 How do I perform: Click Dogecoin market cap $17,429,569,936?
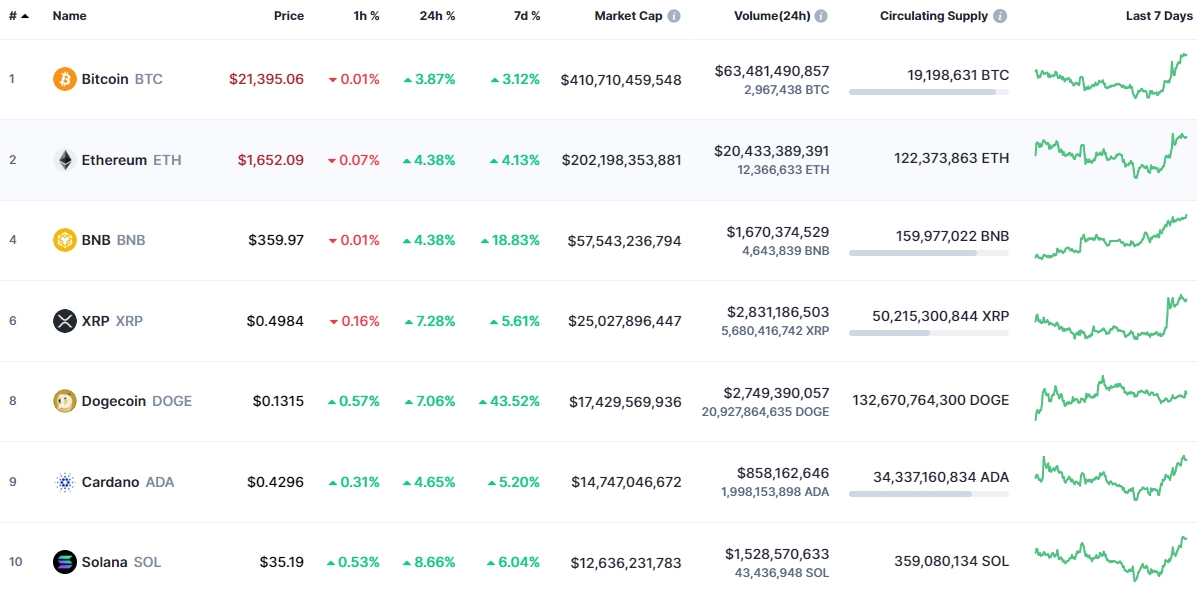point(626,401)
